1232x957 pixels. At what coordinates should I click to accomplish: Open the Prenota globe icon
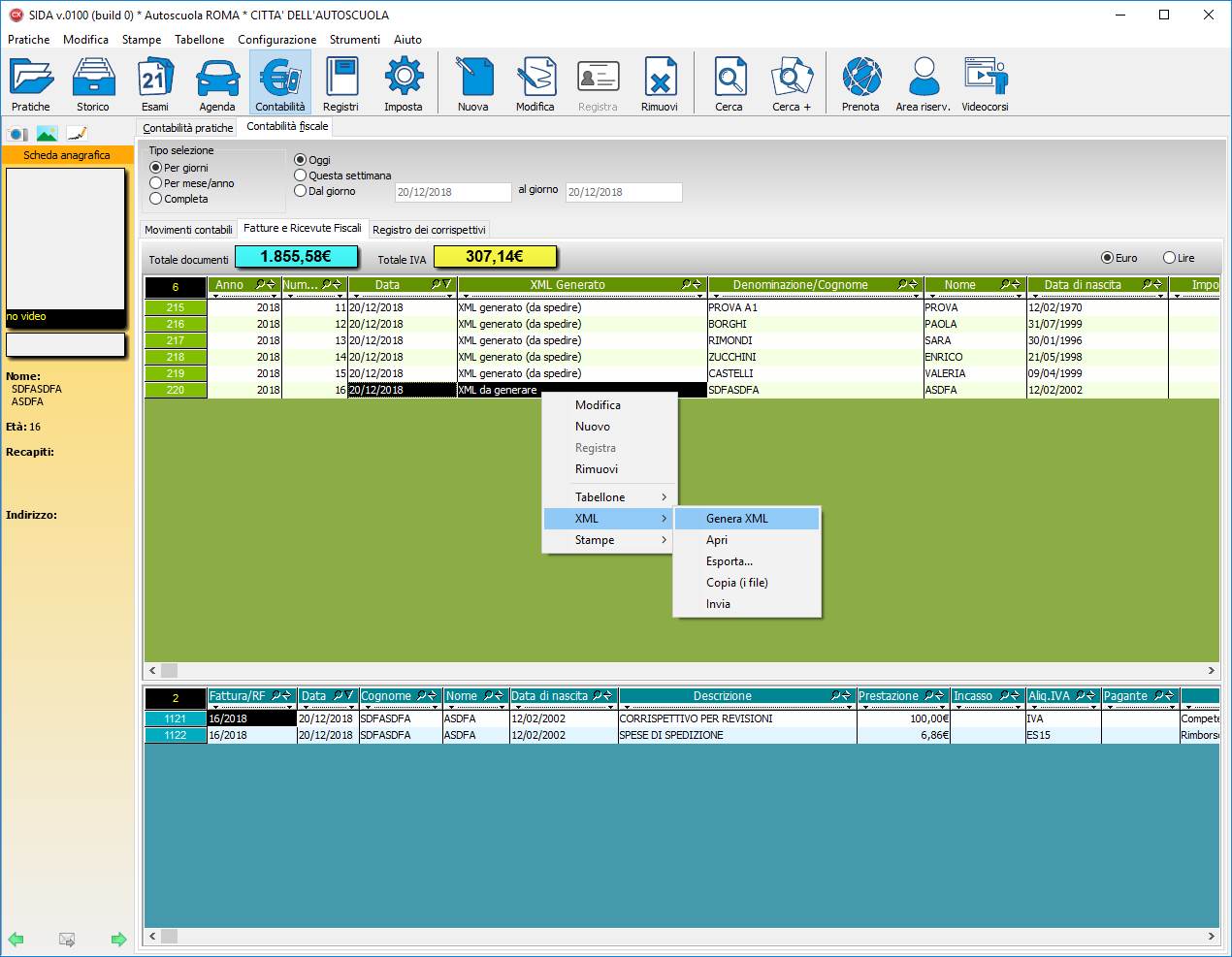[x=860, y=79]
